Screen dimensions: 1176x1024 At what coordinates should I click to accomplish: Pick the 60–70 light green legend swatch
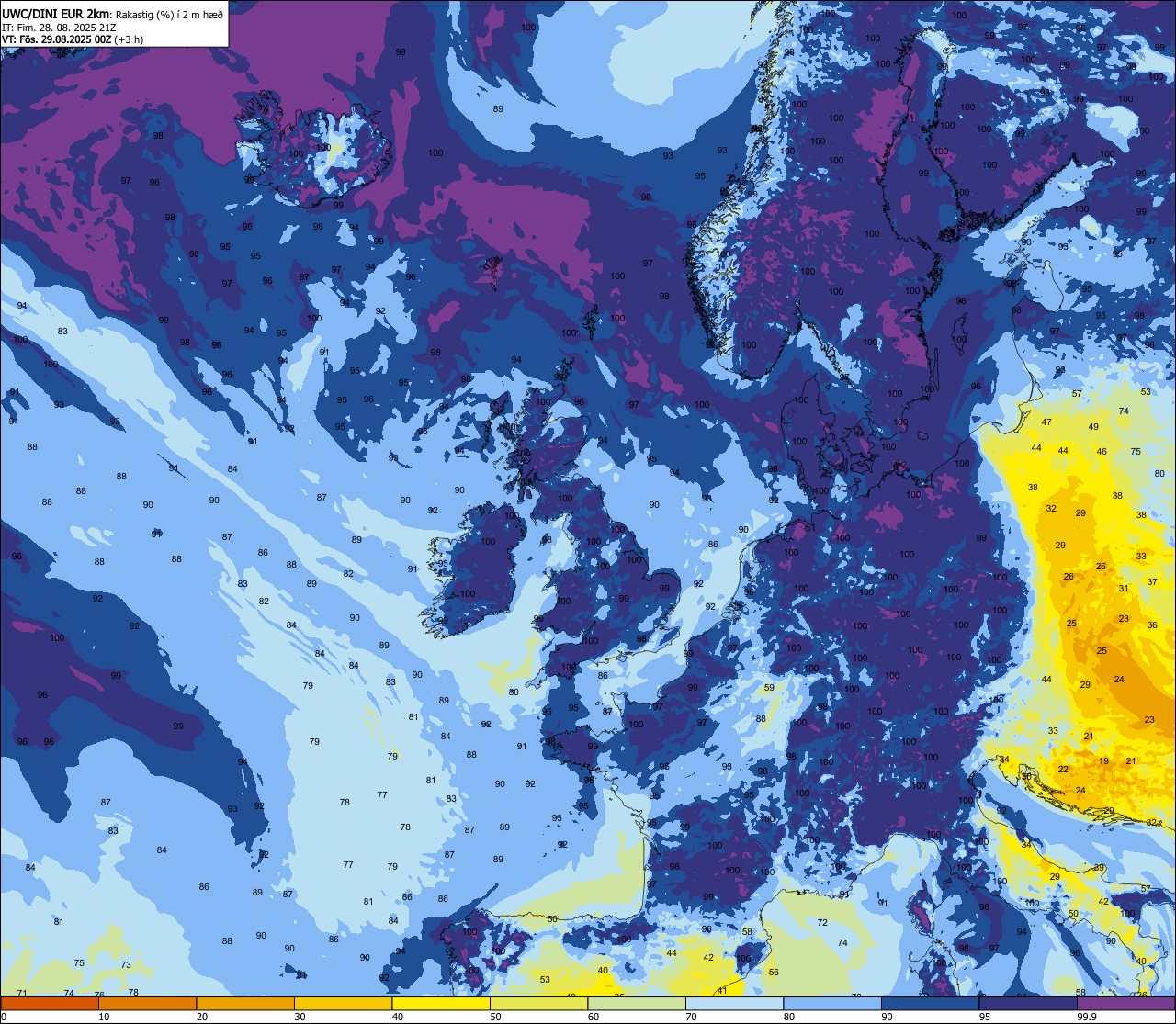click(x=637, y=1003)
